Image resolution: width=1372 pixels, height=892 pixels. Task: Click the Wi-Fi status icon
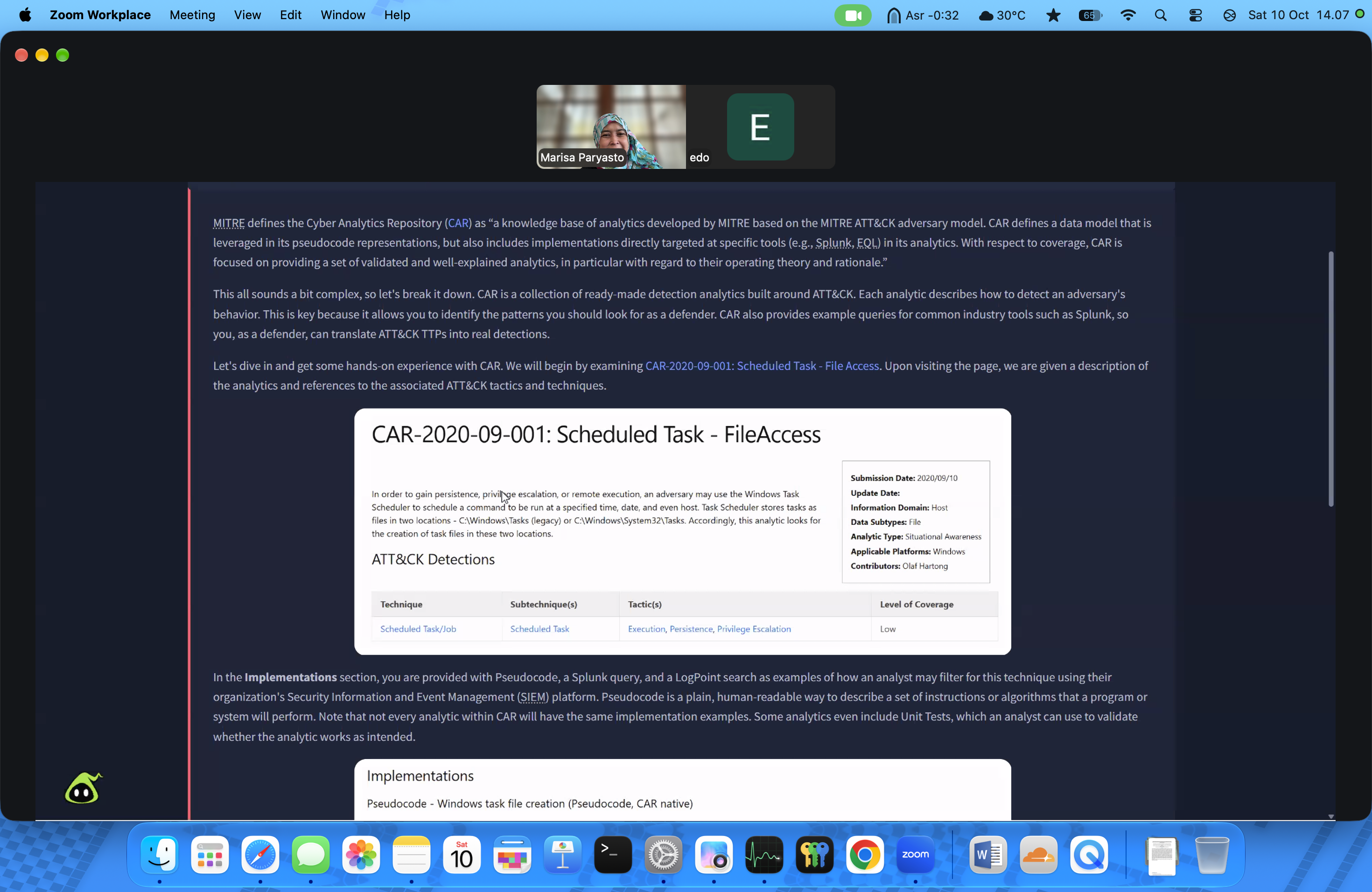[x=1128, y=15]
